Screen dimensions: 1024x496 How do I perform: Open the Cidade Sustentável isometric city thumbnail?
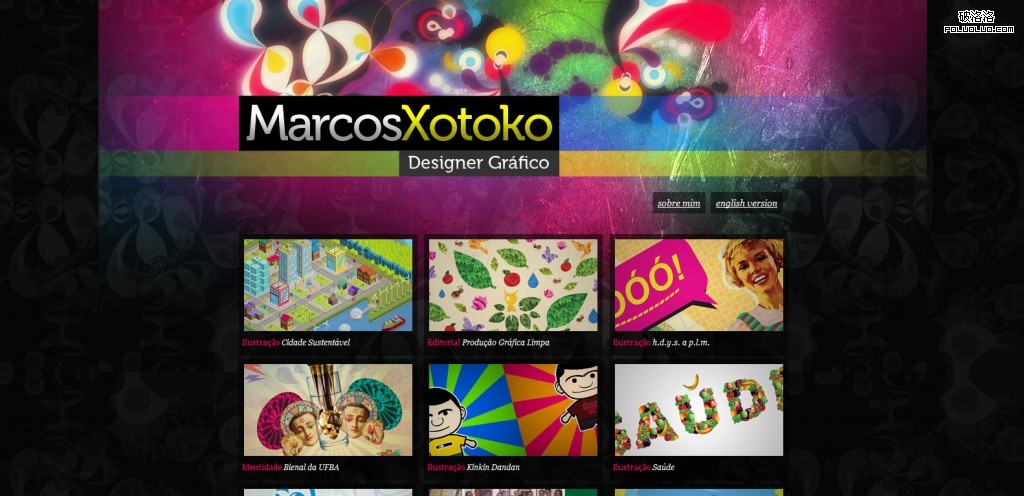(x=328, y=285)
